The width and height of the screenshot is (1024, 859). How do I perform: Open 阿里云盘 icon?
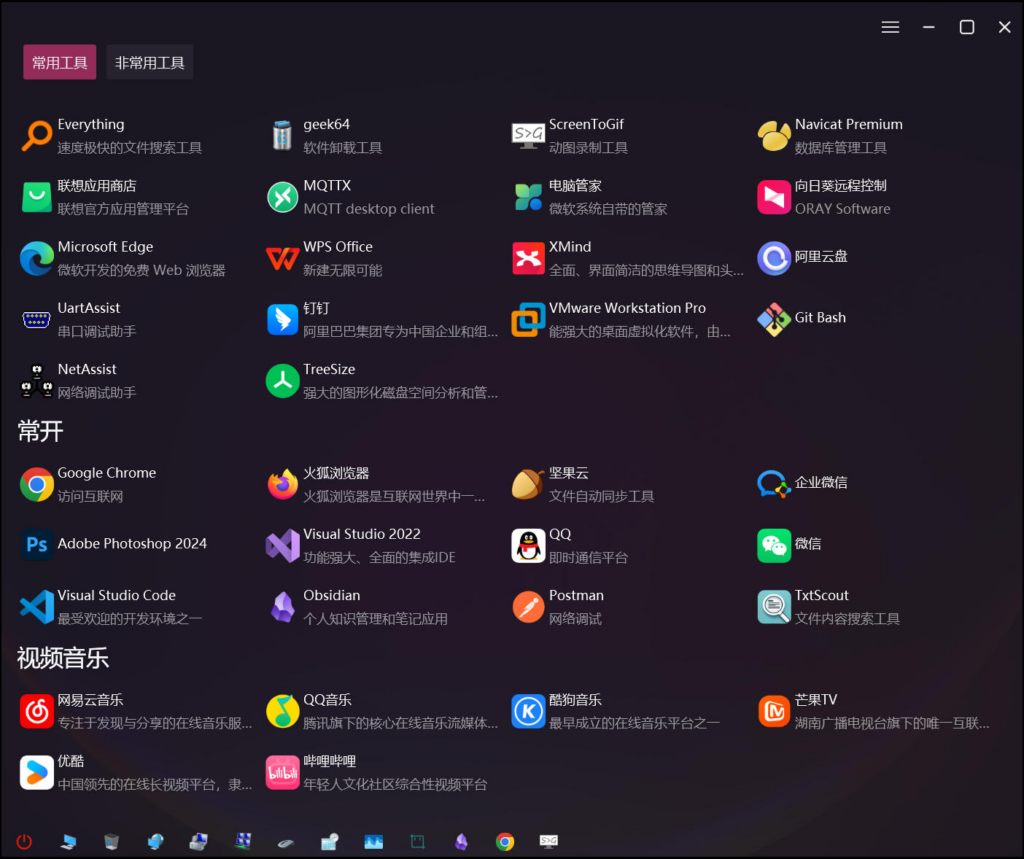pyautogui.click(x=774, y=259)
